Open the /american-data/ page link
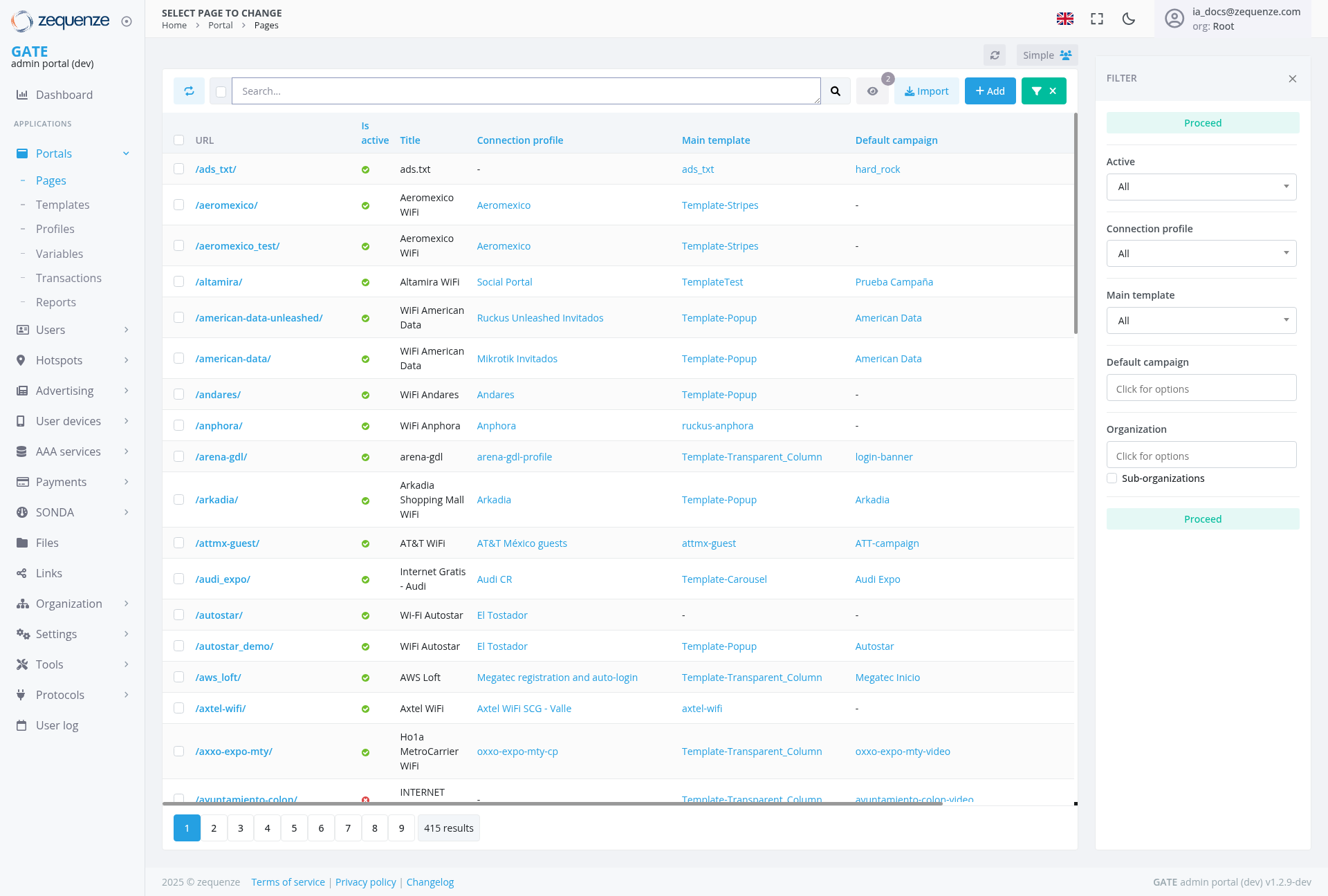The width and height of the screenshot is (1328, 896). [233, 359]
